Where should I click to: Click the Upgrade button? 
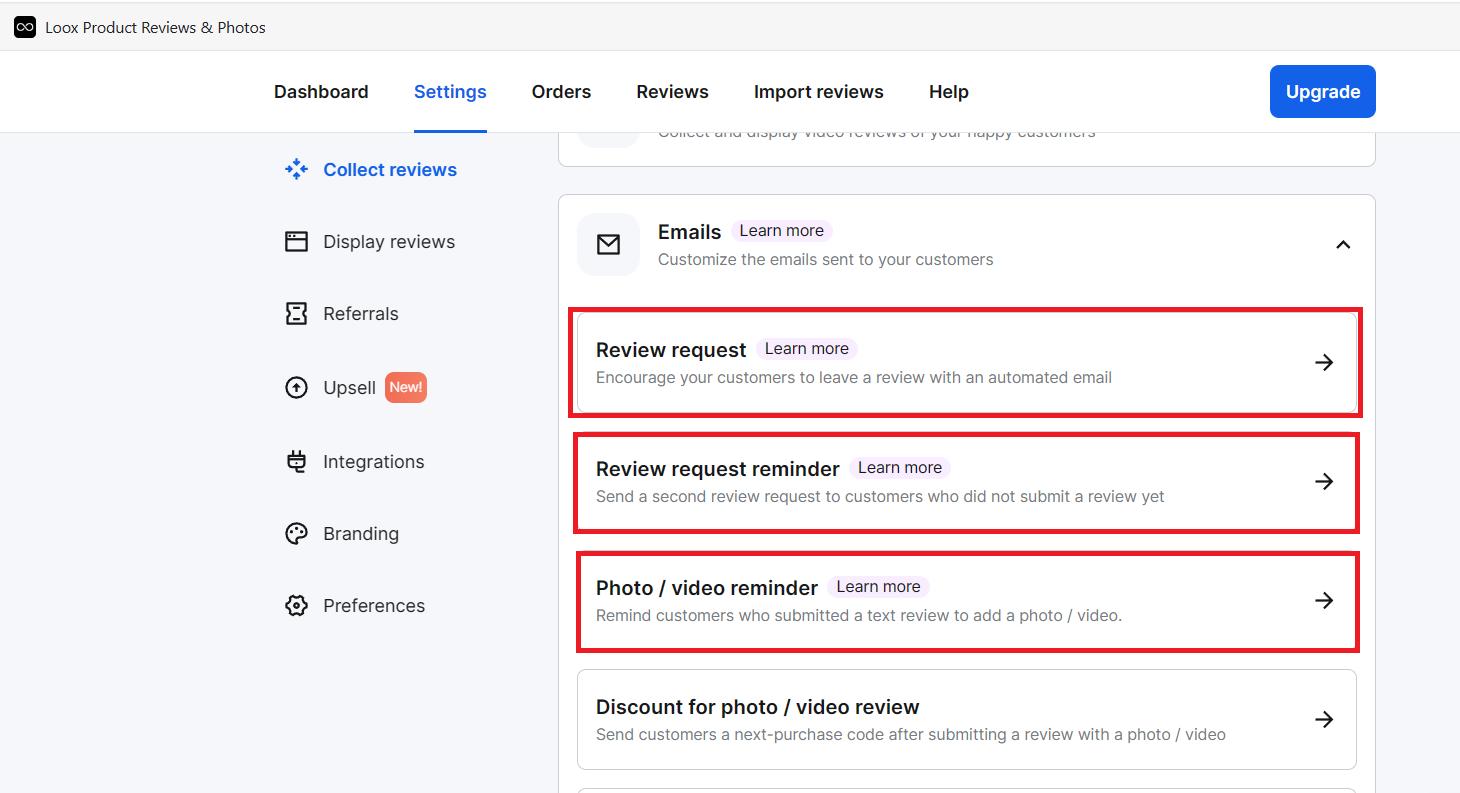1322,92
